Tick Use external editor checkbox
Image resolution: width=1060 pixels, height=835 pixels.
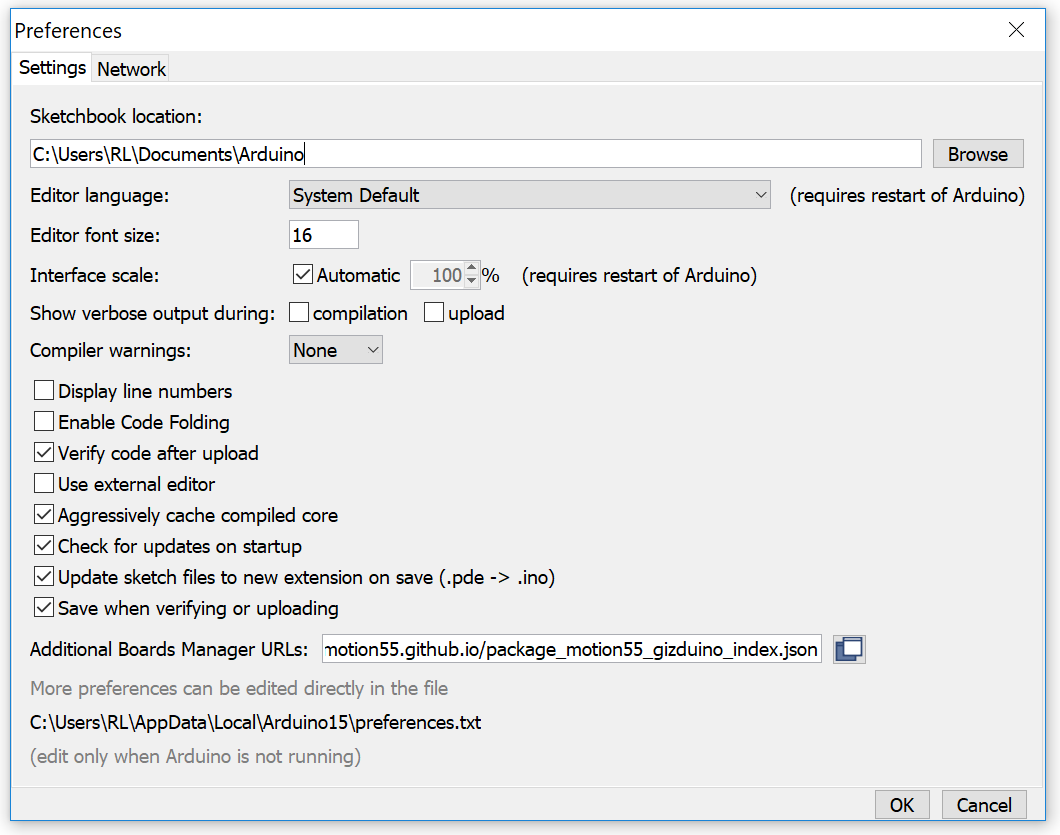(x=44, y=483)
